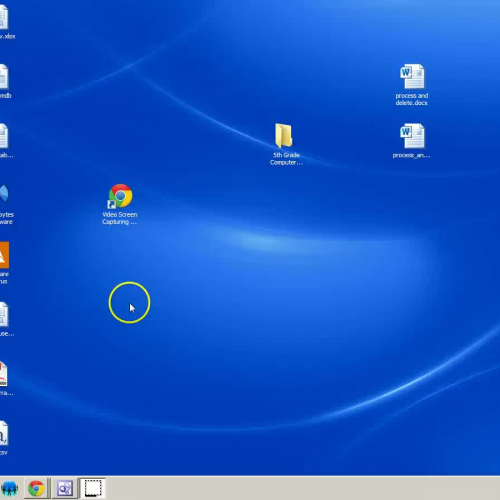Click the dotted selection rectangle taskbar button

click(93, 489)
